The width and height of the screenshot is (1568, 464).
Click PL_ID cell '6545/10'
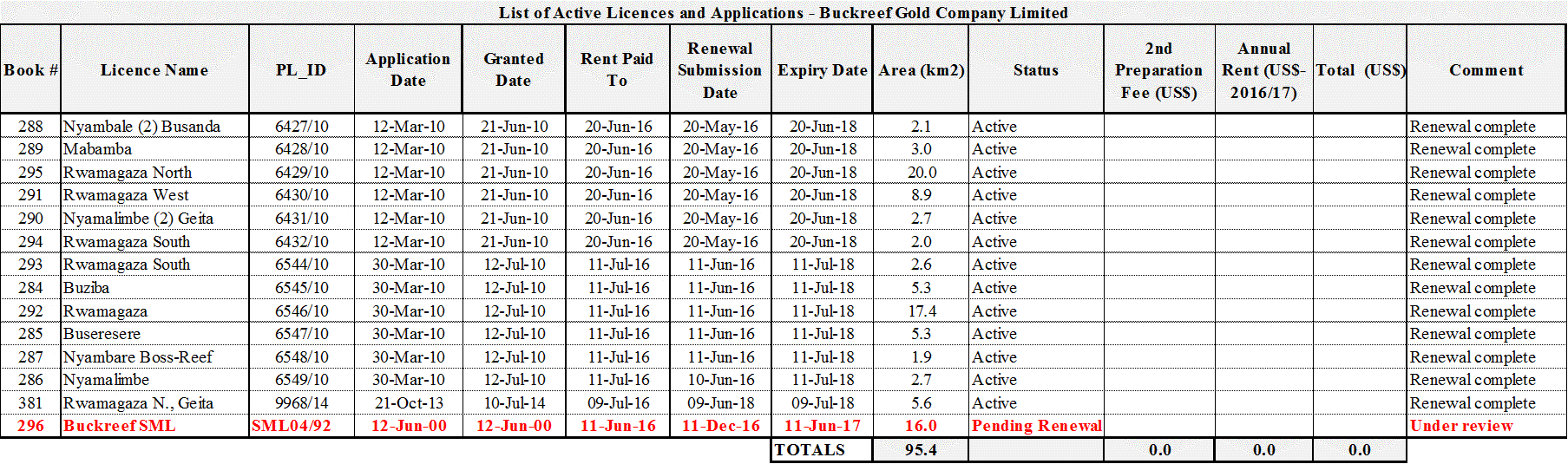tap(302, 288)
